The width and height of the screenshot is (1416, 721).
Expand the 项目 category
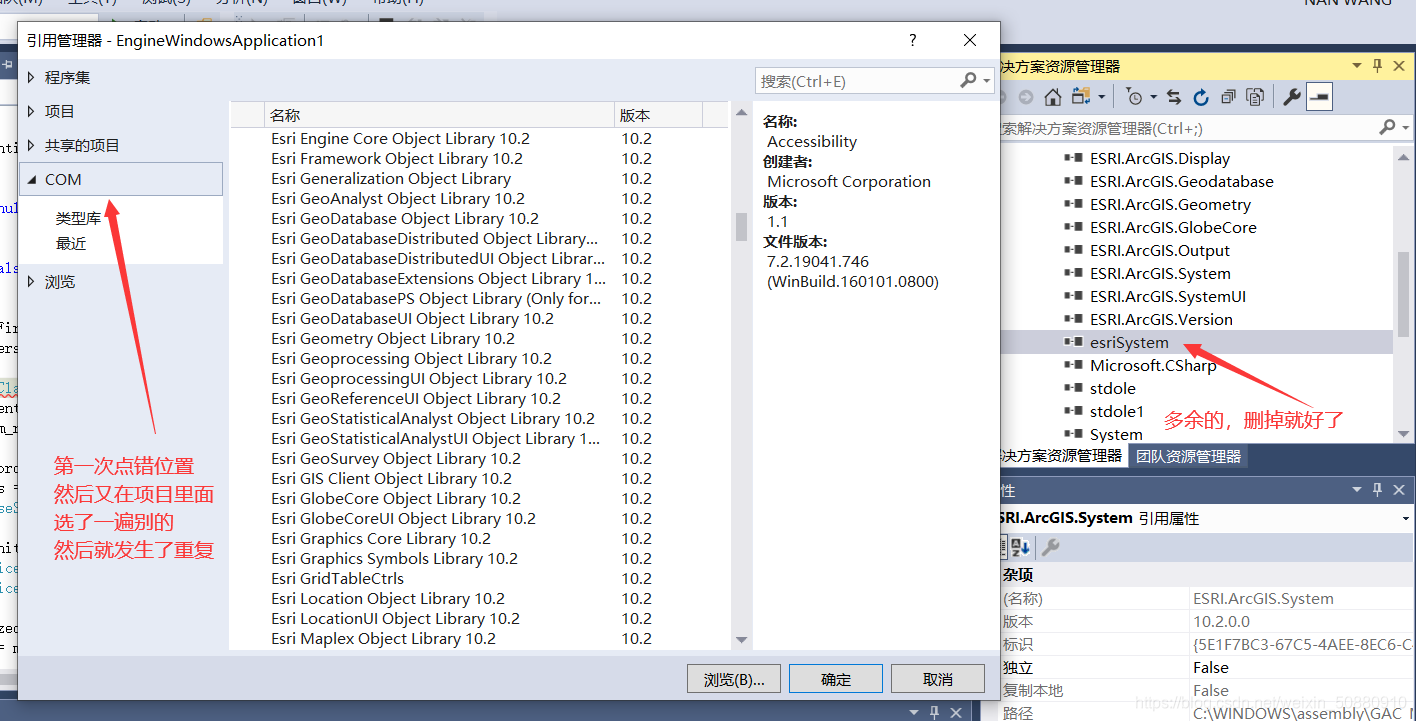(x=32, y=111)
